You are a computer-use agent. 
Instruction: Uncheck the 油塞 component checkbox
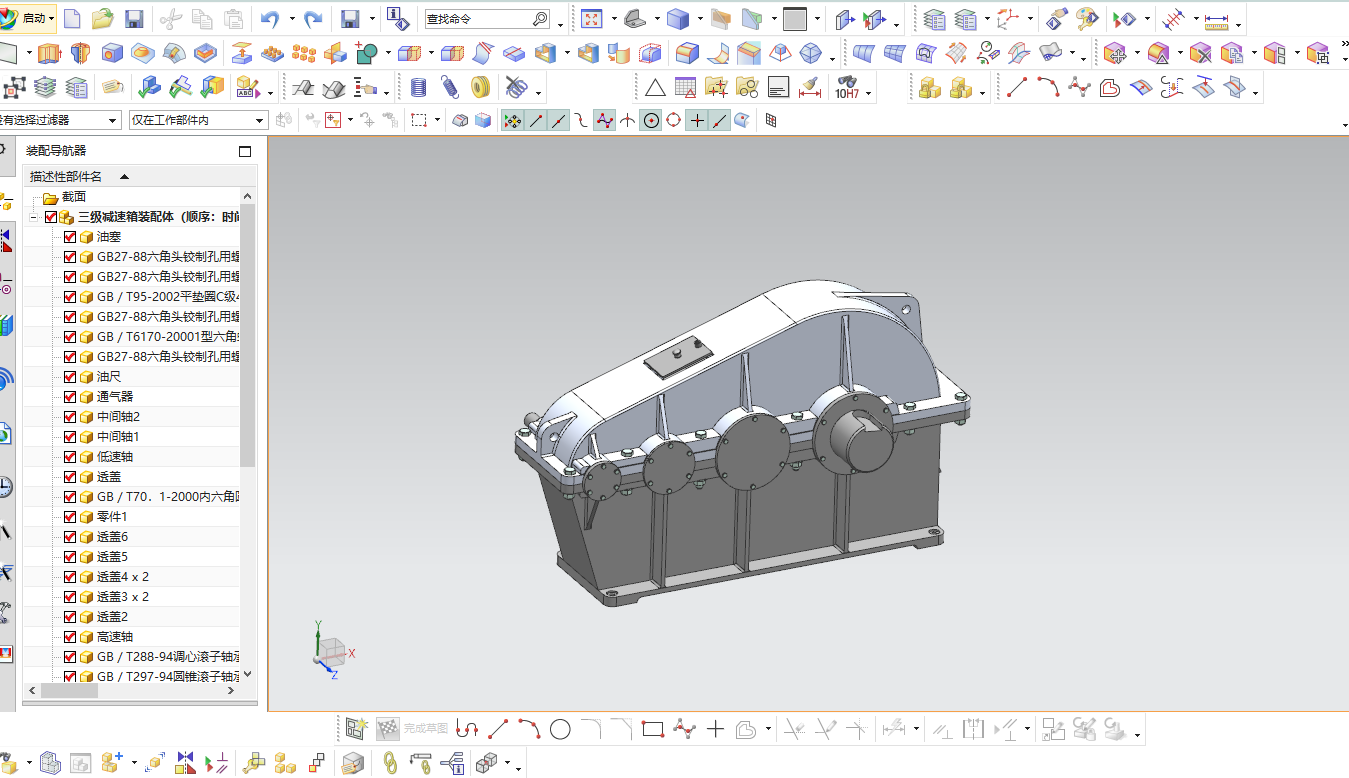[x=70, y=237]
